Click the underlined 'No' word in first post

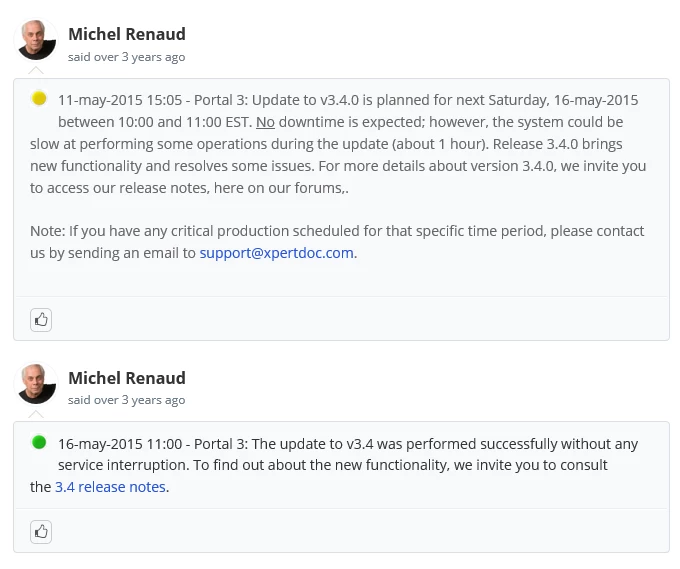pyautogui.click(x=265, y=122)
